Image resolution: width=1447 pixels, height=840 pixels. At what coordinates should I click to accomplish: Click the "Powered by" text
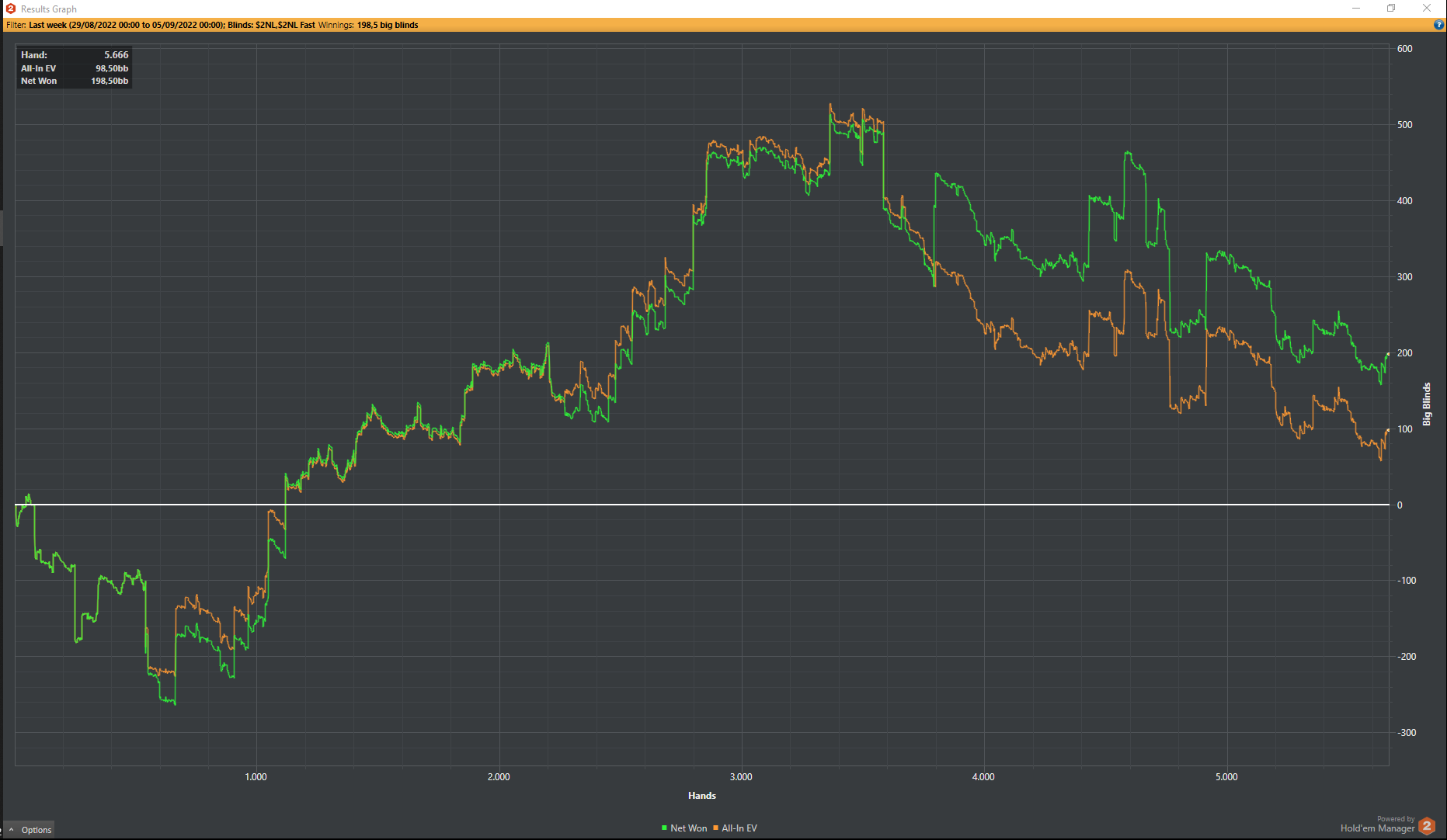[x=1396, y=819]
